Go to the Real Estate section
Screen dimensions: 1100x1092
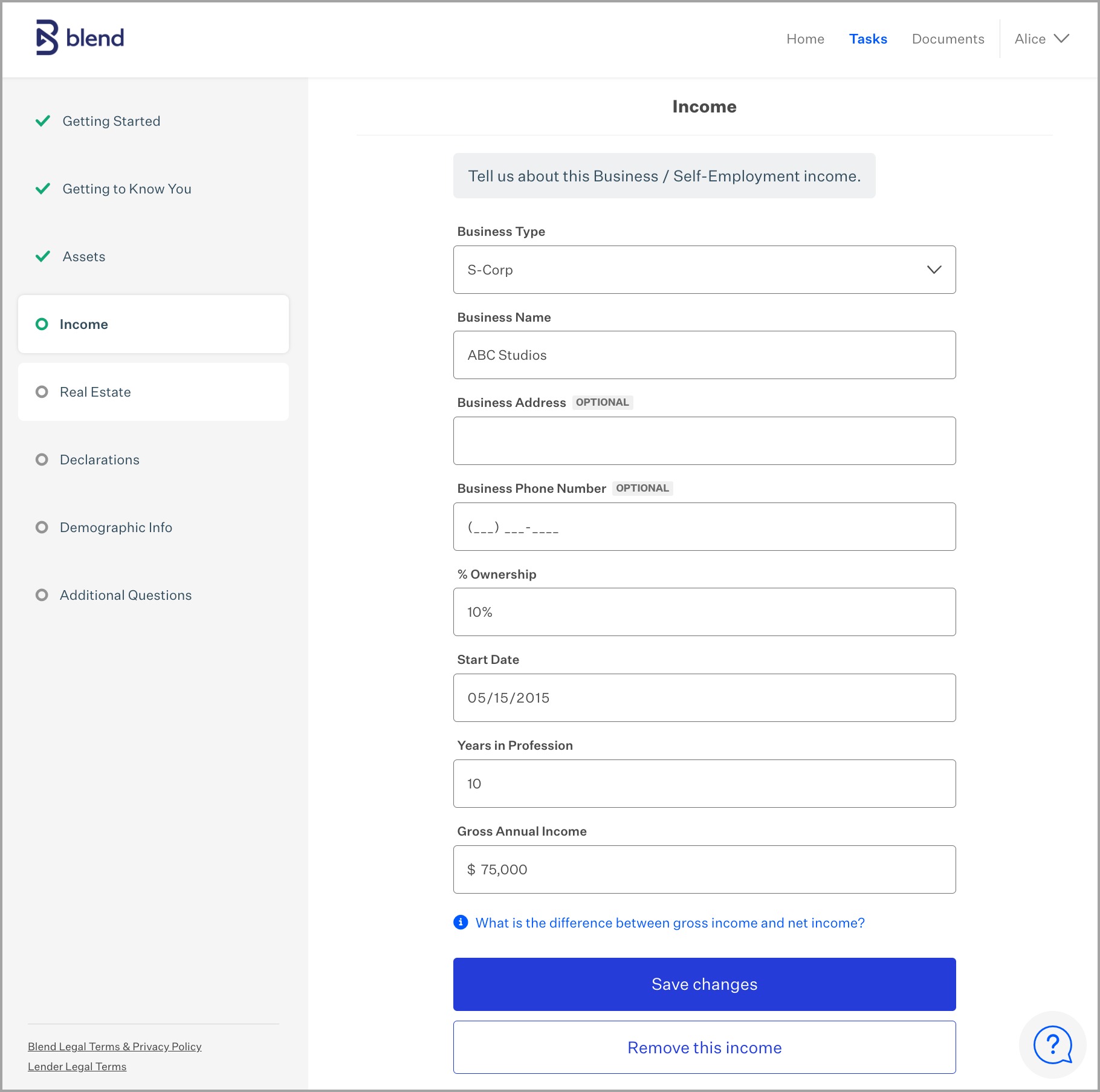(x=154, y=392)
